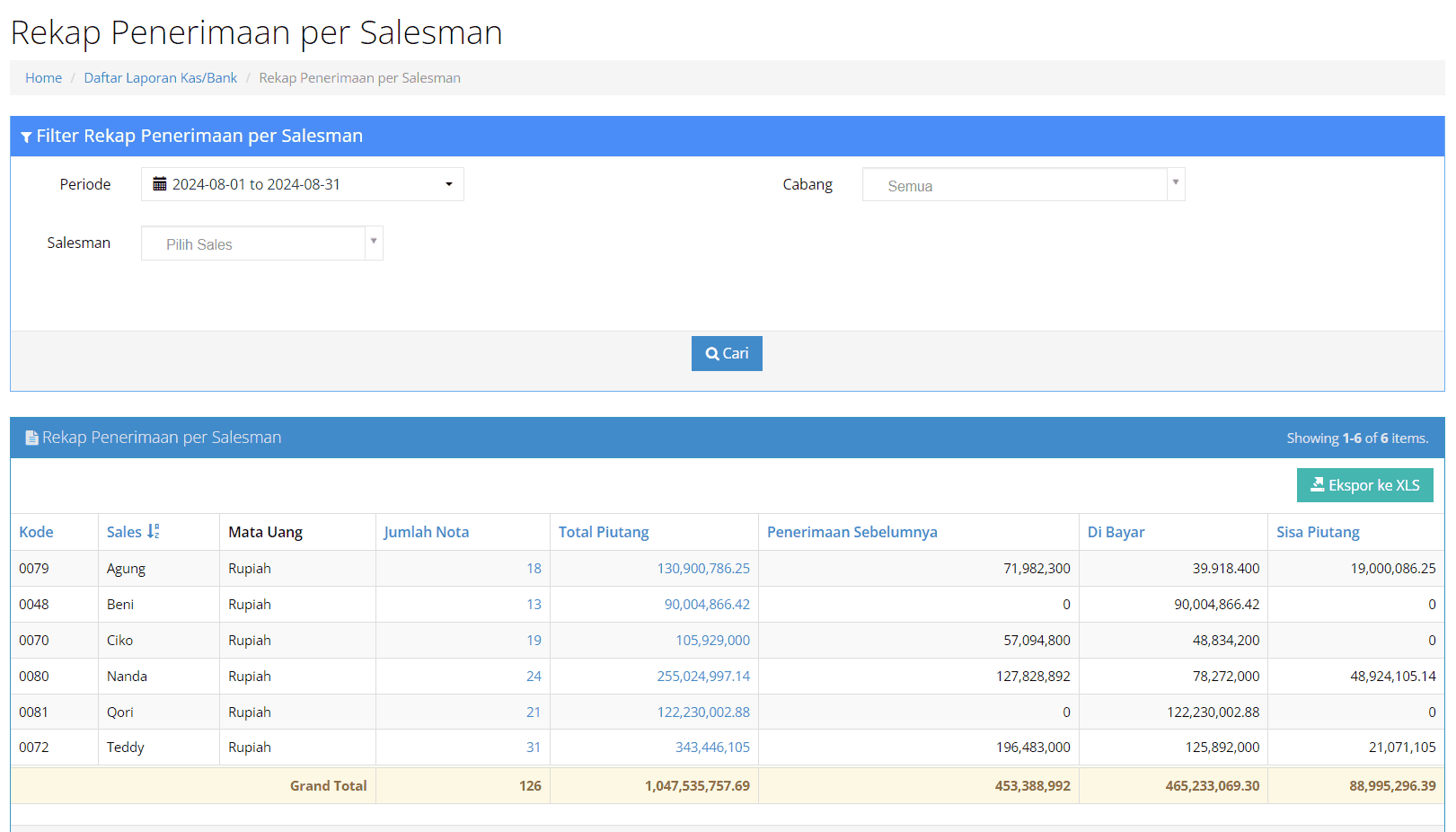This screenshot has height=832, width=1456.
Task: Click Di Bayar value 78,272,000
Action: click(1226, 677)
